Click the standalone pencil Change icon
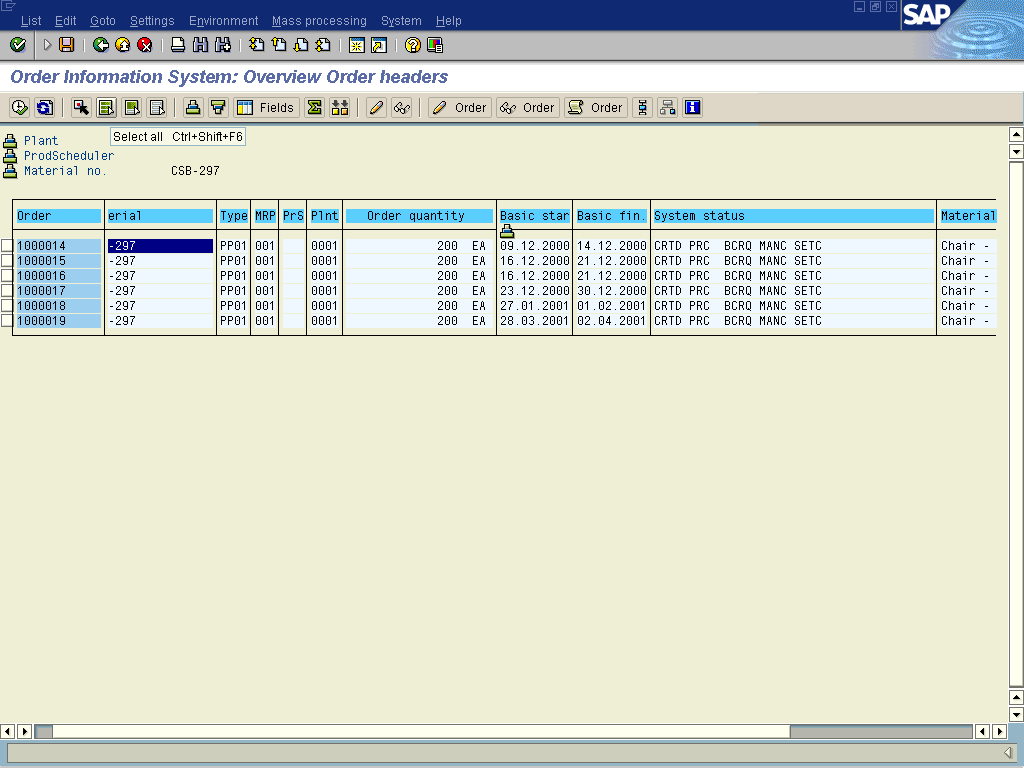 coord(376,108)
